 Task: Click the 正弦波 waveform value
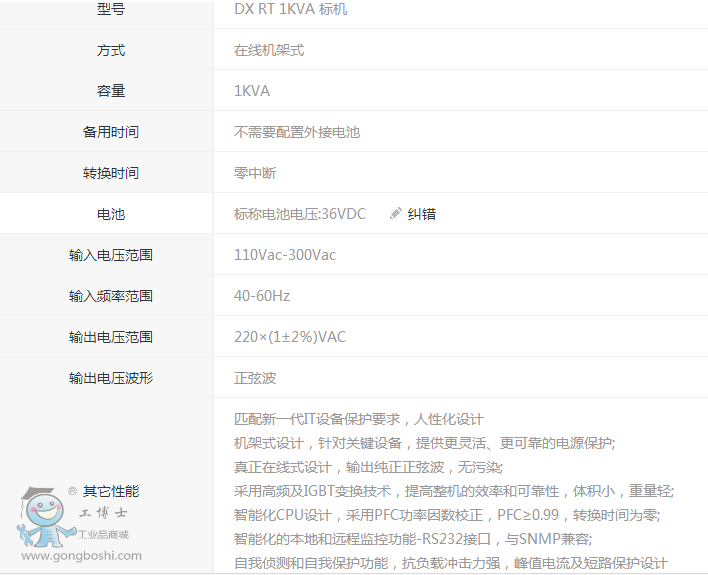point(255,378)
